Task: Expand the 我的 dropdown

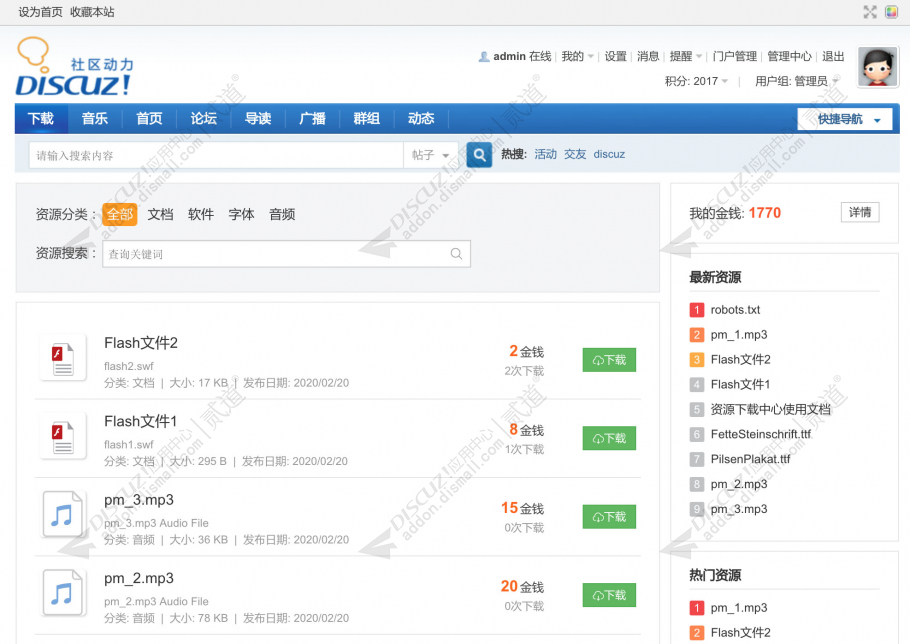Action: tap(577, 56)
